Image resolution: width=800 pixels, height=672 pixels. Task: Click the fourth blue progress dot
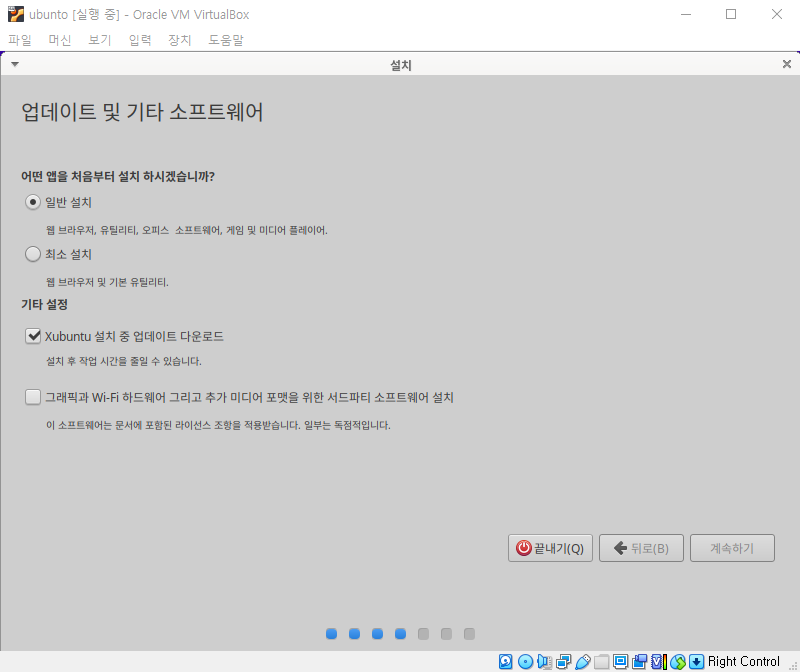tap(401, 634)
